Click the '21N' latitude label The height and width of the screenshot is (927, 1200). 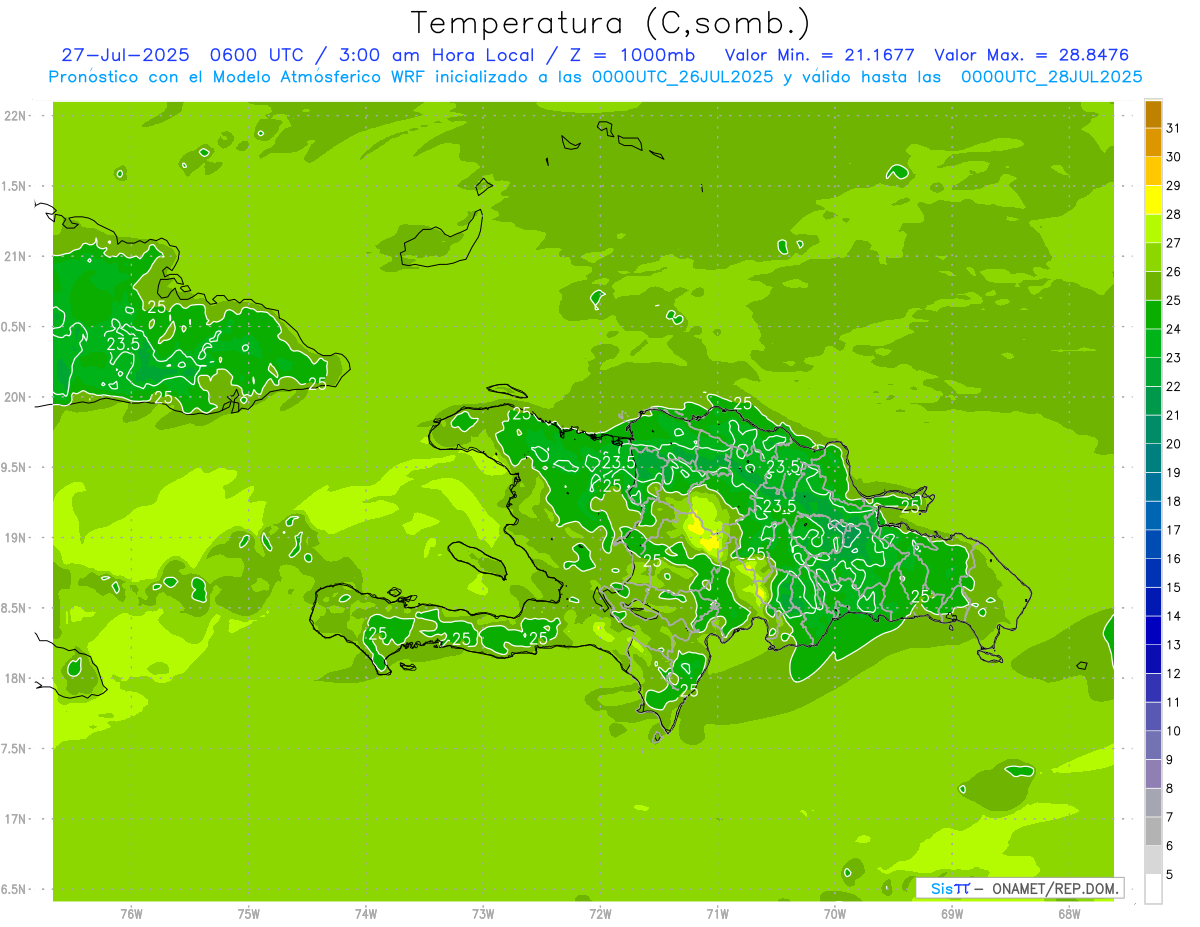tap(16, 256)
